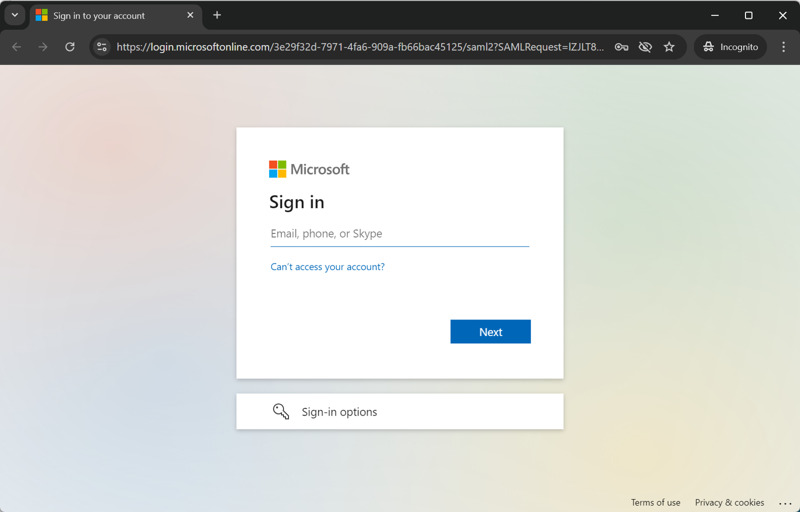The width and height of the screenshot is (800, 512).
Task: Open the Privacy & cookies link
Action: click(x=729, y=502)
